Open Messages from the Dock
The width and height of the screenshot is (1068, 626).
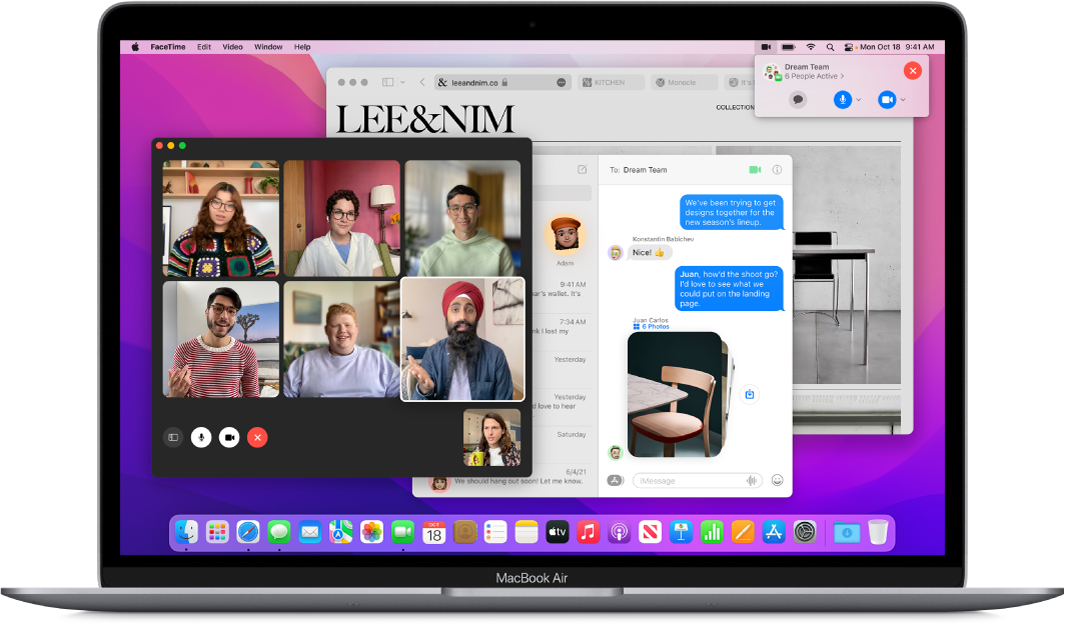pyautogui.click(x=279, y=532)
